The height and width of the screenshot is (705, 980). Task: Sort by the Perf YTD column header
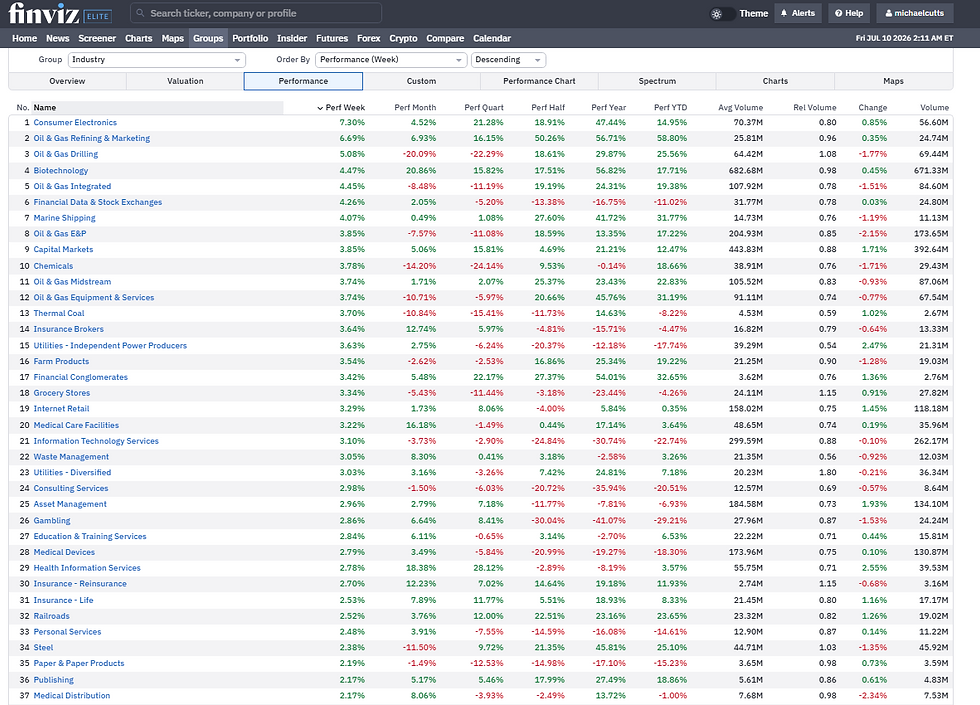pos(671,108)
